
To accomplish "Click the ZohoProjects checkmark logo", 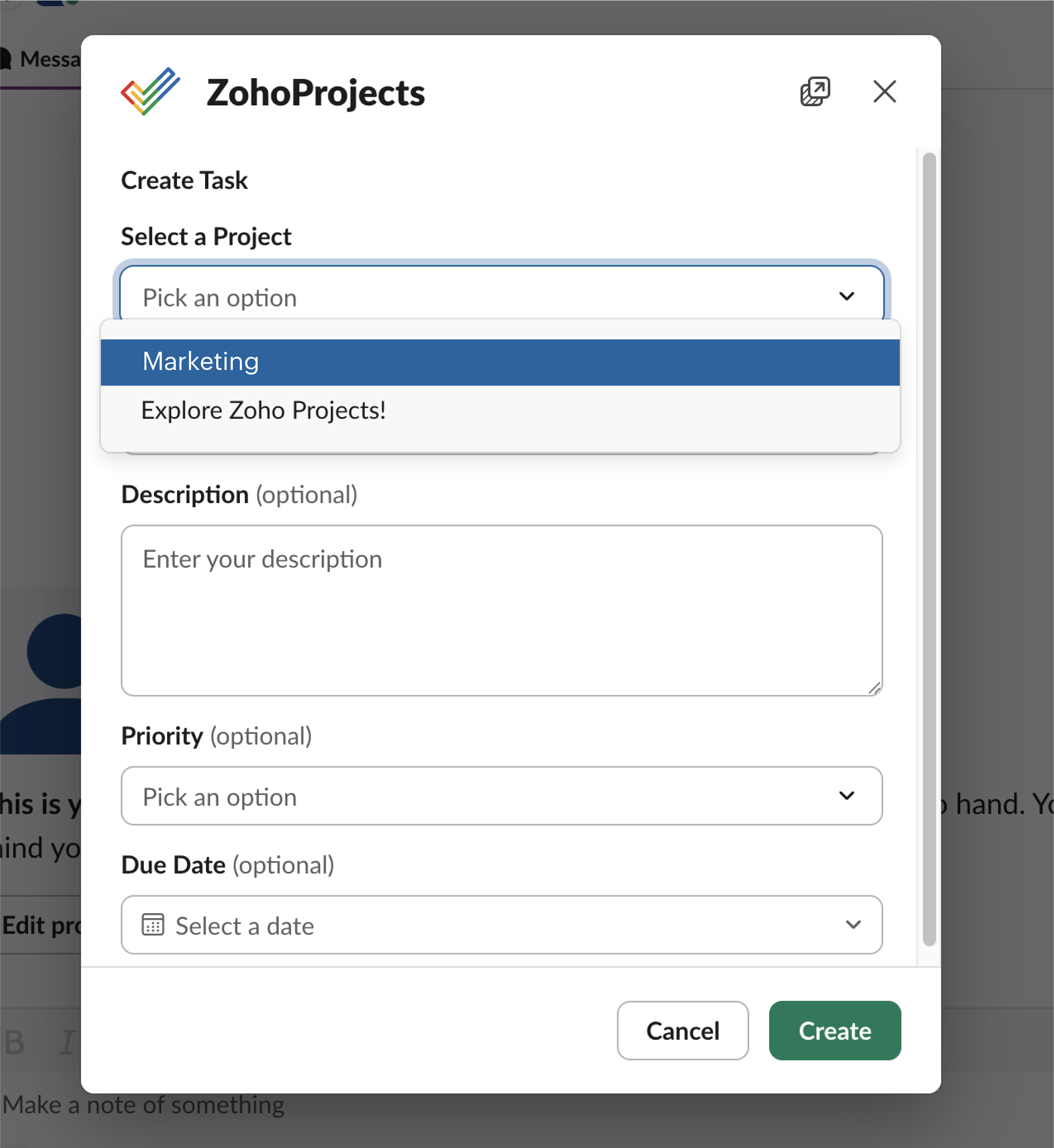I will point(150,91).
